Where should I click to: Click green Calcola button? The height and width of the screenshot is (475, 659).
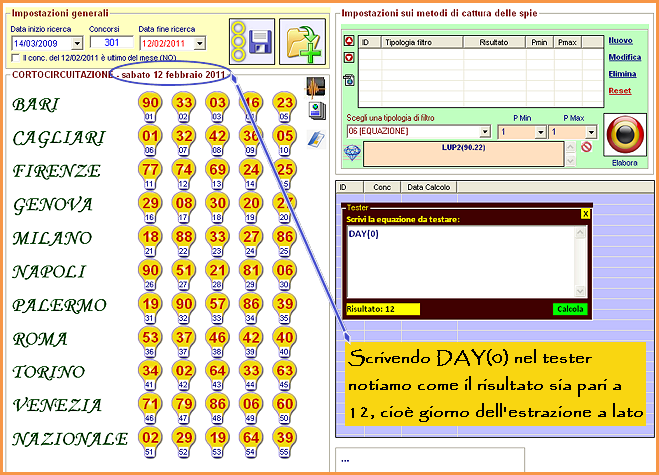pyautogui.click(x=570, y=309)
